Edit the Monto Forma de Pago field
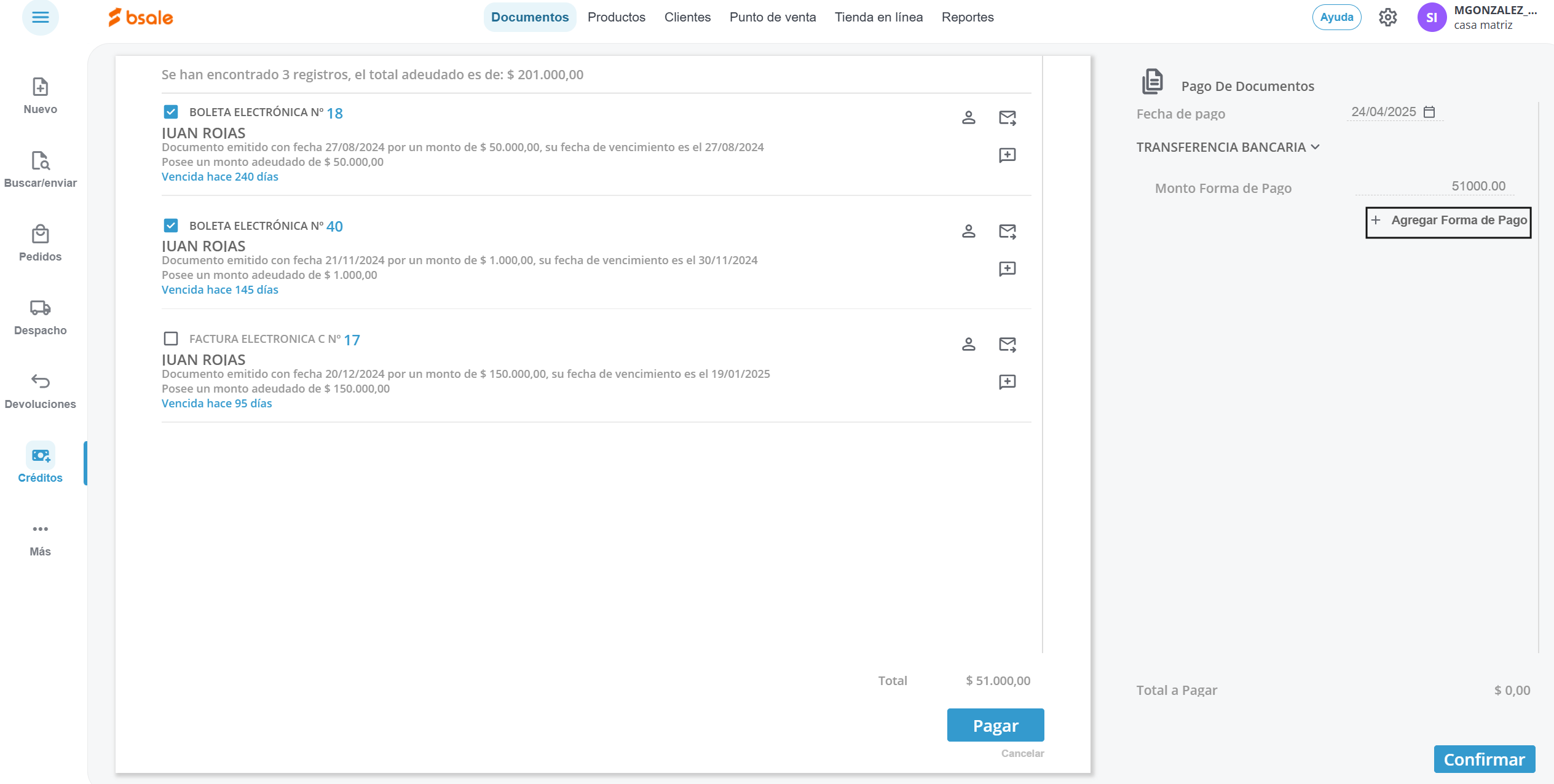The width and height of the screenshot is (1554, 784). (x=1435, y=186)
